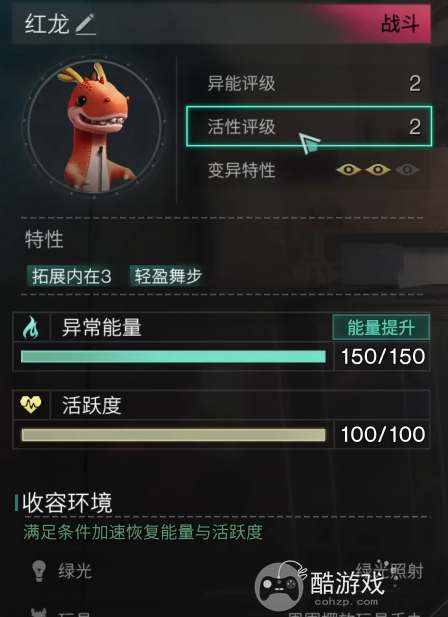Click the 拓展内在3 trait tag
Viewport: 448px width, 617px height.
point(70,277)
